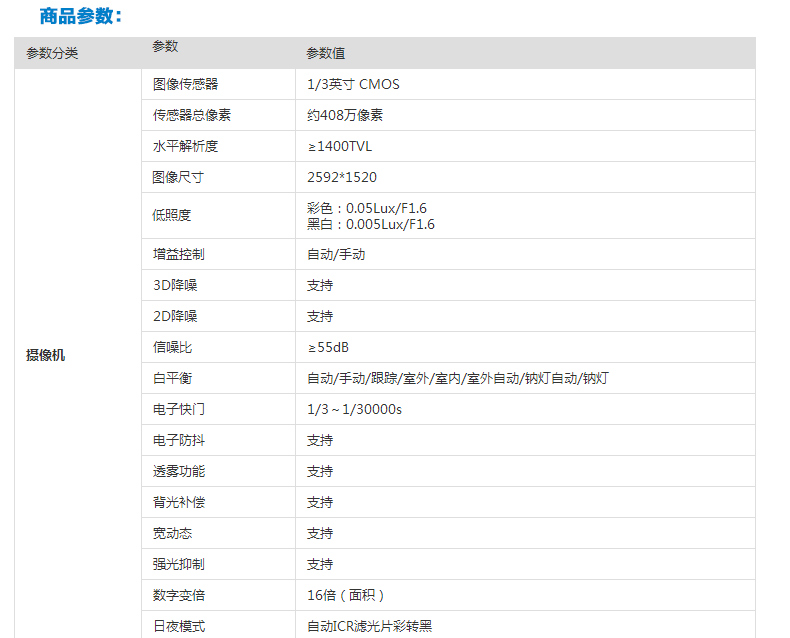Viewport: 790px width, 638px height.
Task: Select the value 1/3英寸 CMOS
Action: click(353, 84)
